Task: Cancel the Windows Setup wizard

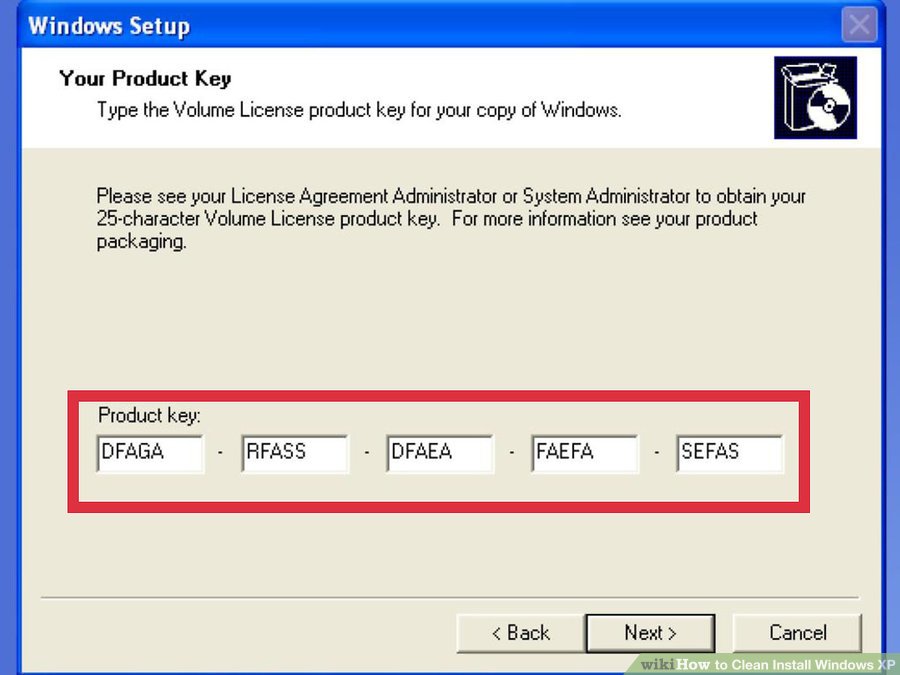Action: click(797, 633)
